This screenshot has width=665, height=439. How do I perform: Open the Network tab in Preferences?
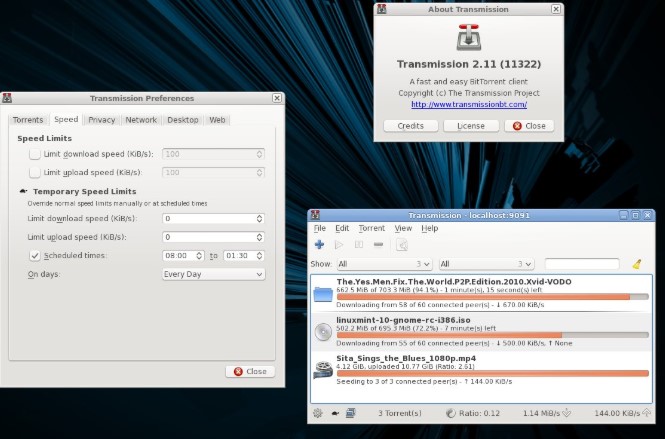[141, 120]
